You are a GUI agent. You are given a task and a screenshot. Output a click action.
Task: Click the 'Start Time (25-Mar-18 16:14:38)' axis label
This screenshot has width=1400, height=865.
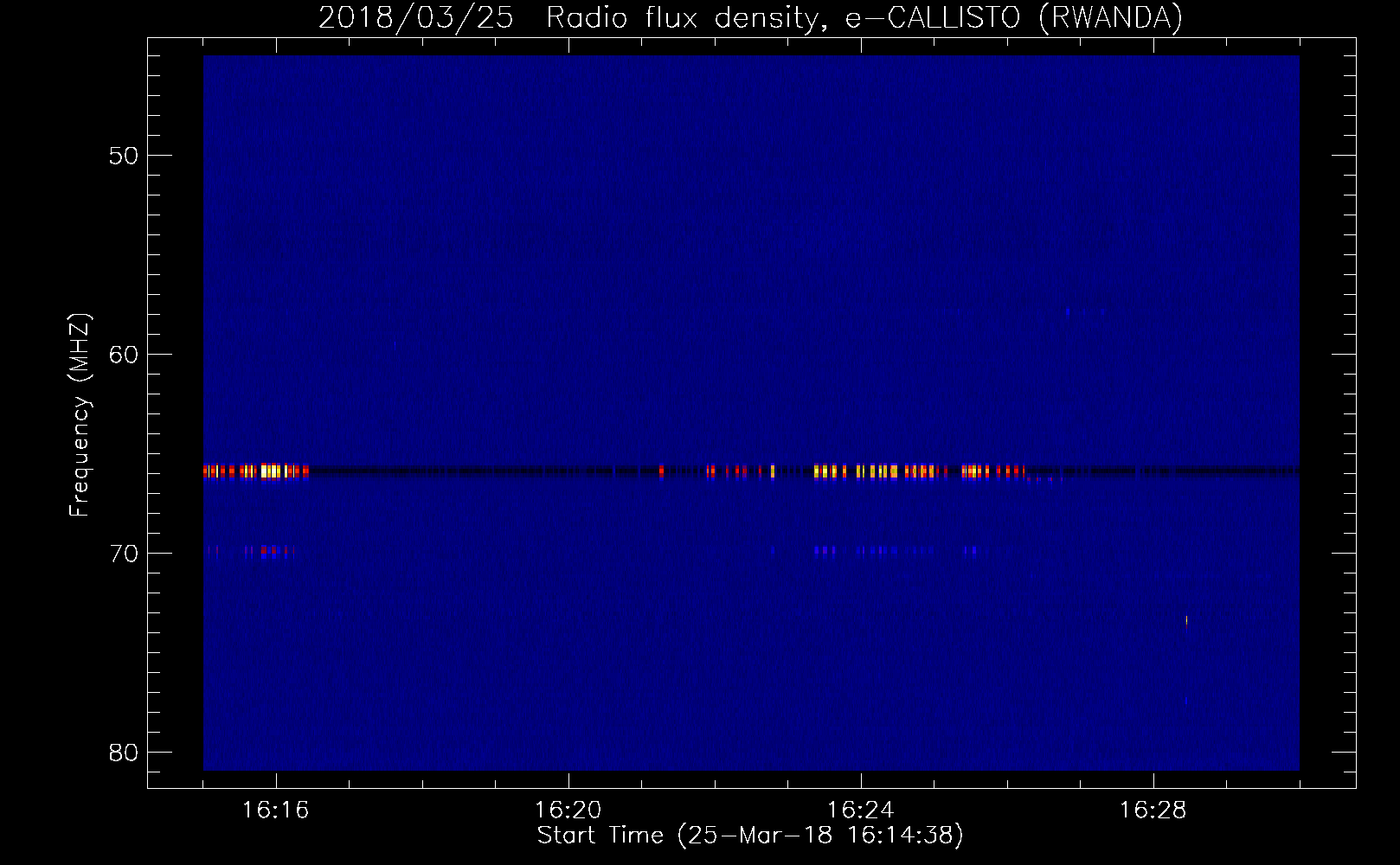(x=750, y=836)
